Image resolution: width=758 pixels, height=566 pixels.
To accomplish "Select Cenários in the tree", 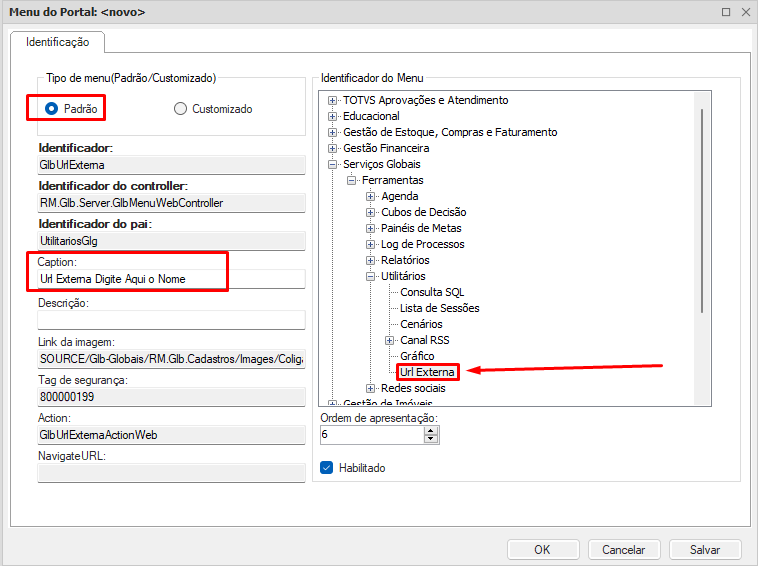I will click(421, 324).
